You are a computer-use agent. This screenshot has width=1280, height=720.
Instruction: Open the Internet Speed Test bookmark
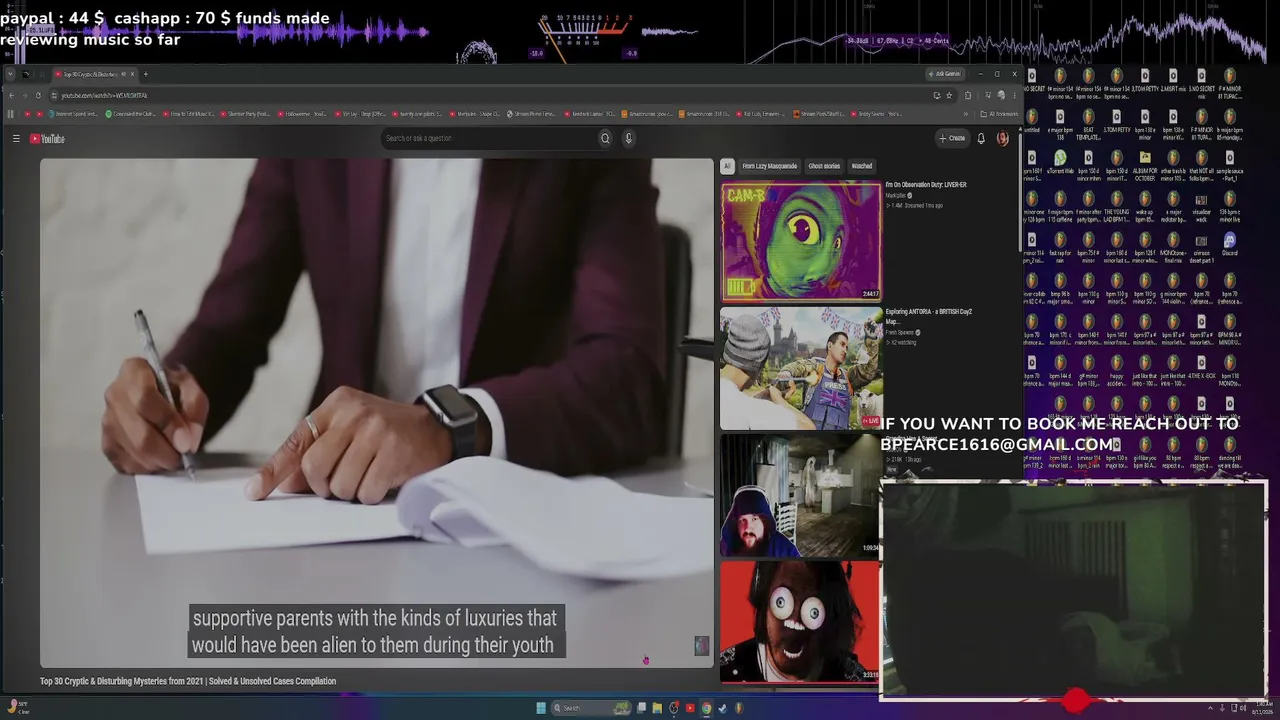click(x=73, y=114)
